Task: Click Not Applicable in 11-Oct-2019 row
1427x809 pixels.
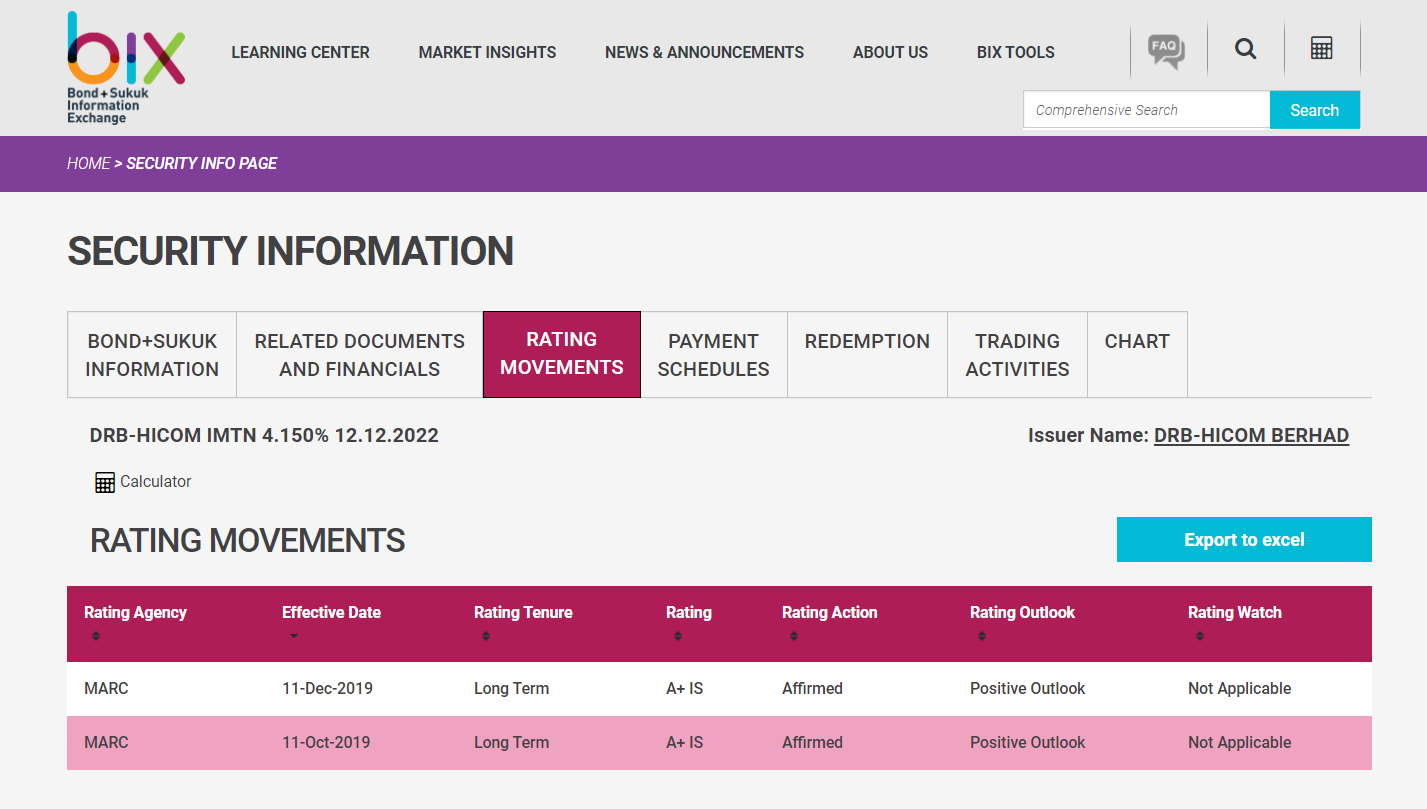Action: coord(1239,743)
